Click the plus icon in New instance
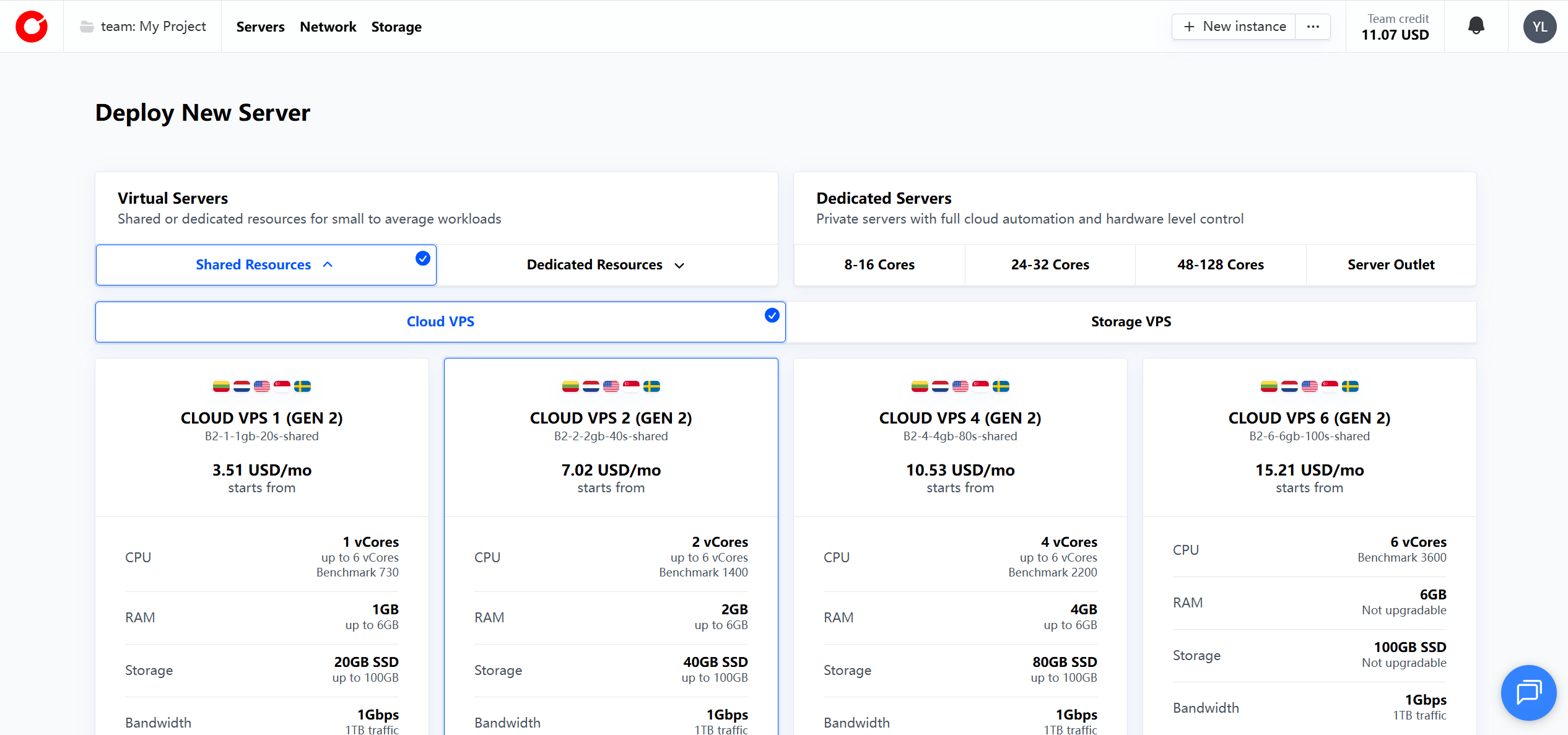This screenshot has height=735, width=1568. click(1189, 27)
